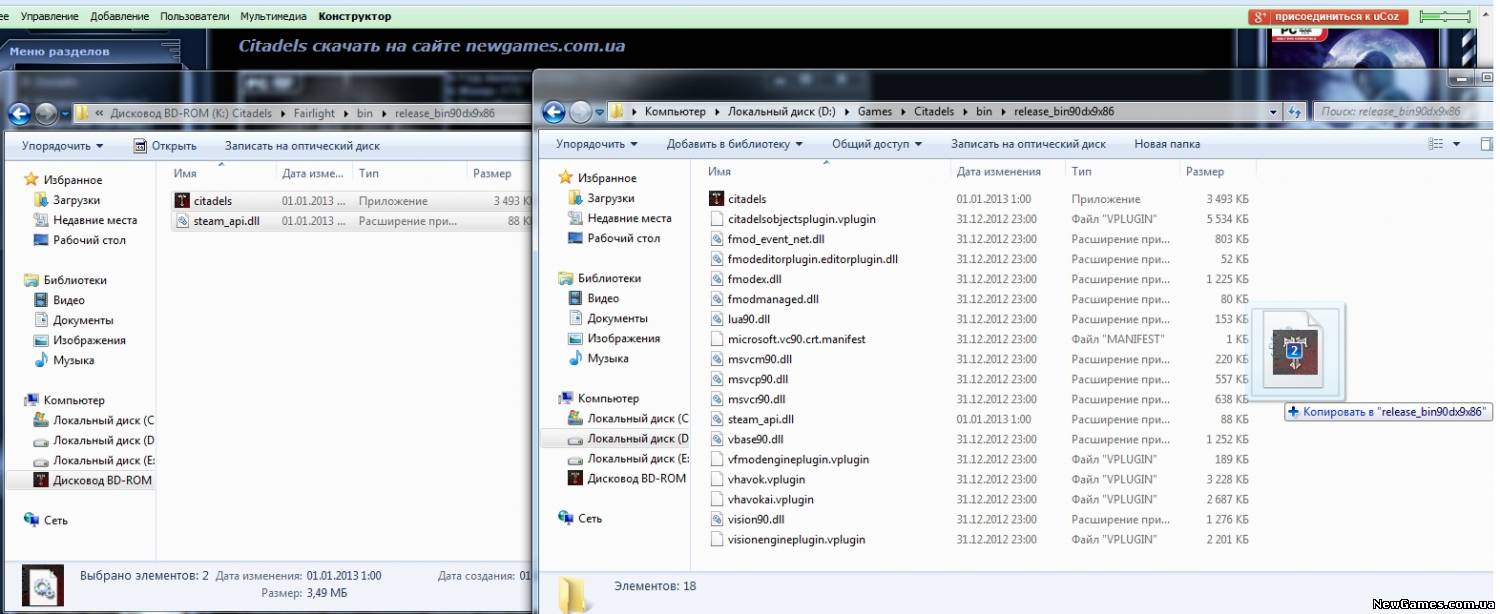Expand the Добавить в библиотеку menu
The height and width of the screenshot is (614, 1500).
click(x=735, y=144)
